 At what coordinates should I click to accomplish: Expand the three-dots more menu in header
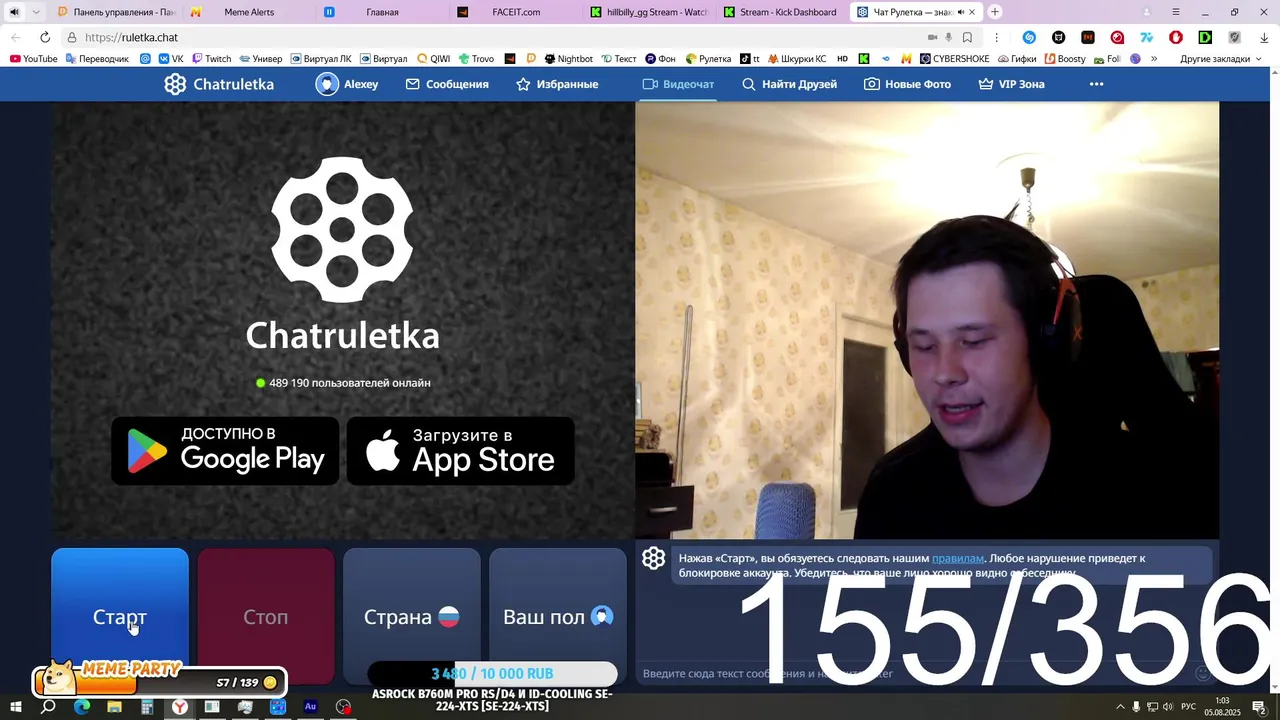click(x=1096, y=84)
